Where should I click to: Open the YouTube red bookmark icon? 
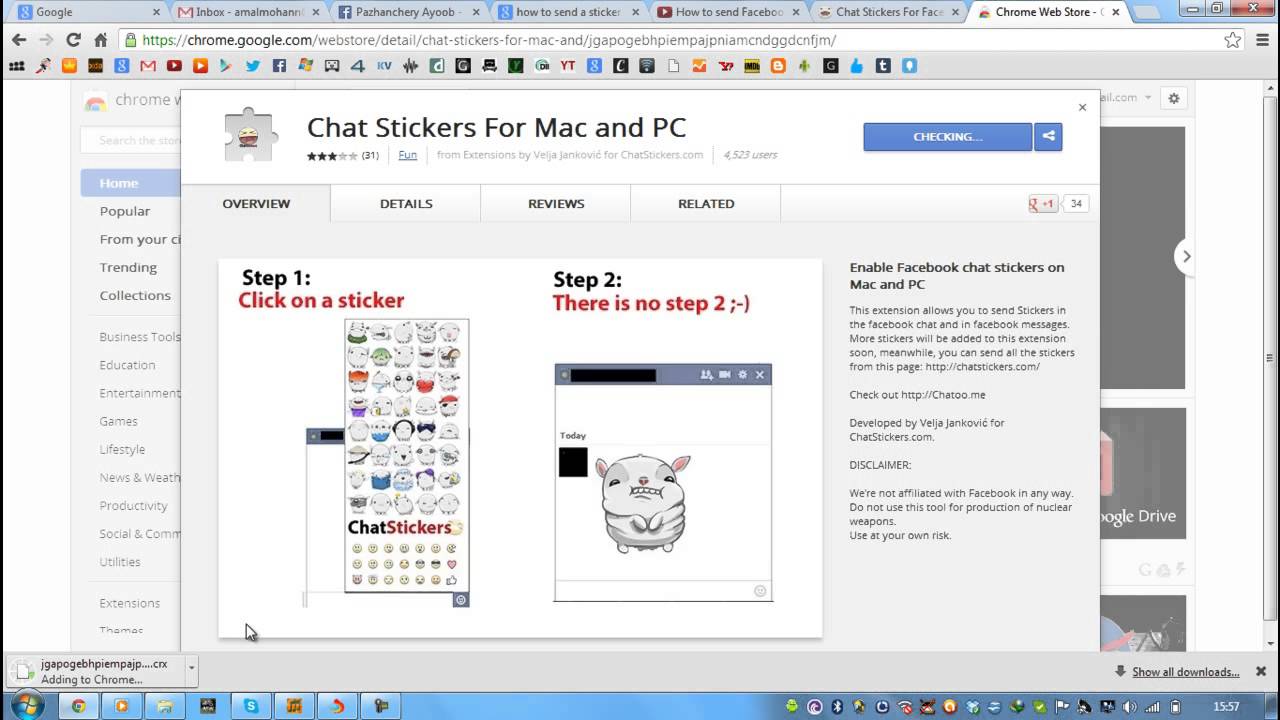pos(174,66)
